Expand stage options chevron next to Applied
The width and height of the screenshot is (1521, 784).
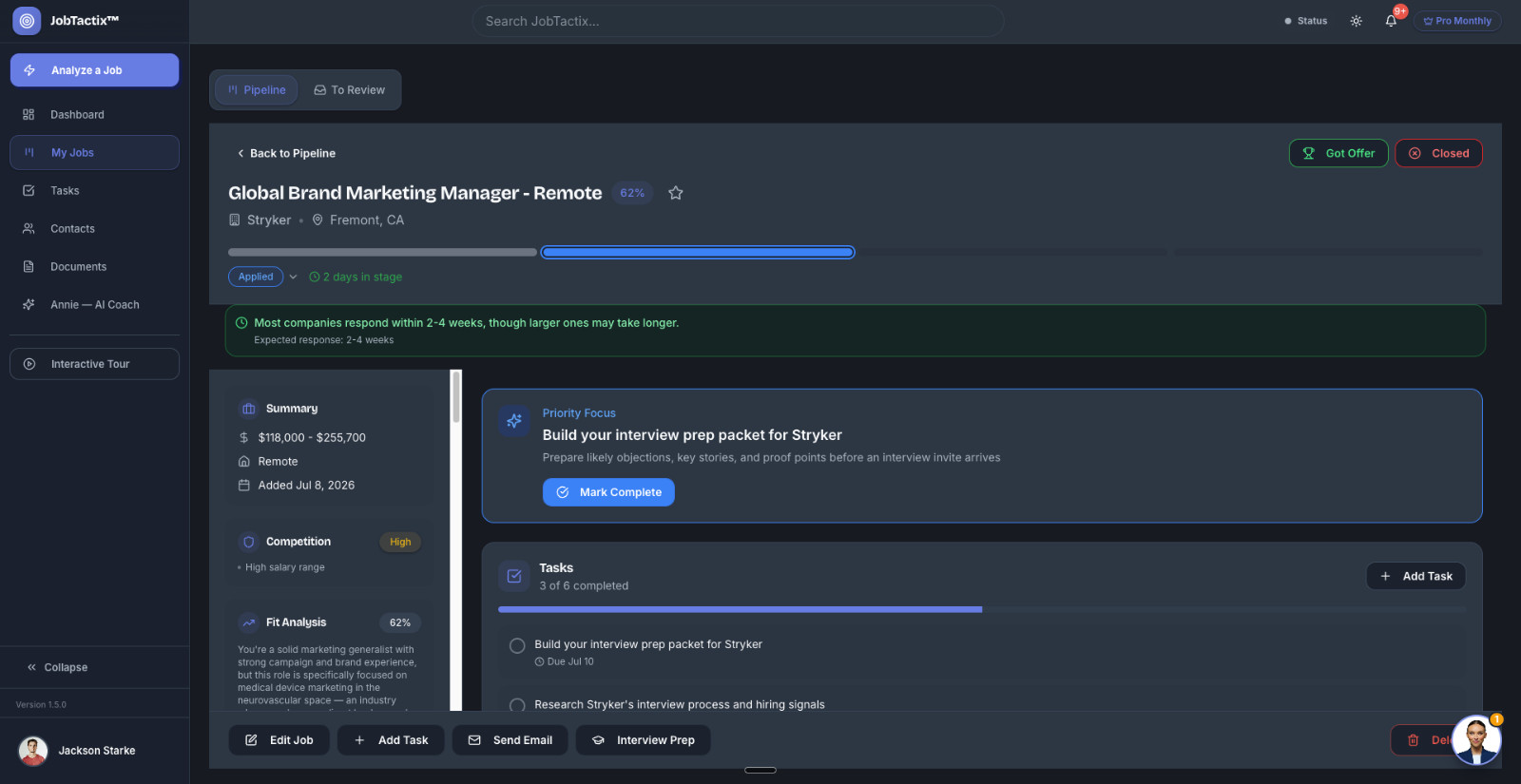click(x=293, y=277)
